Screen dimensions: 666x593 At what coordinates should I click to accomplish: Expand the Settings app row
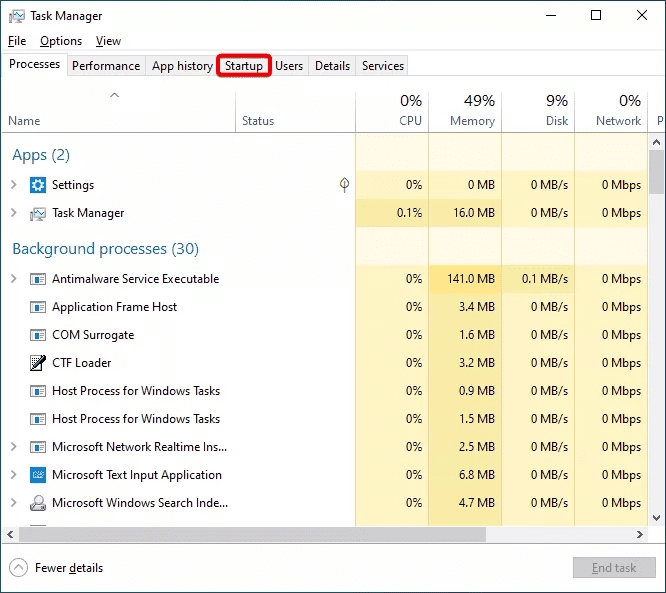[x=14, y=185]
